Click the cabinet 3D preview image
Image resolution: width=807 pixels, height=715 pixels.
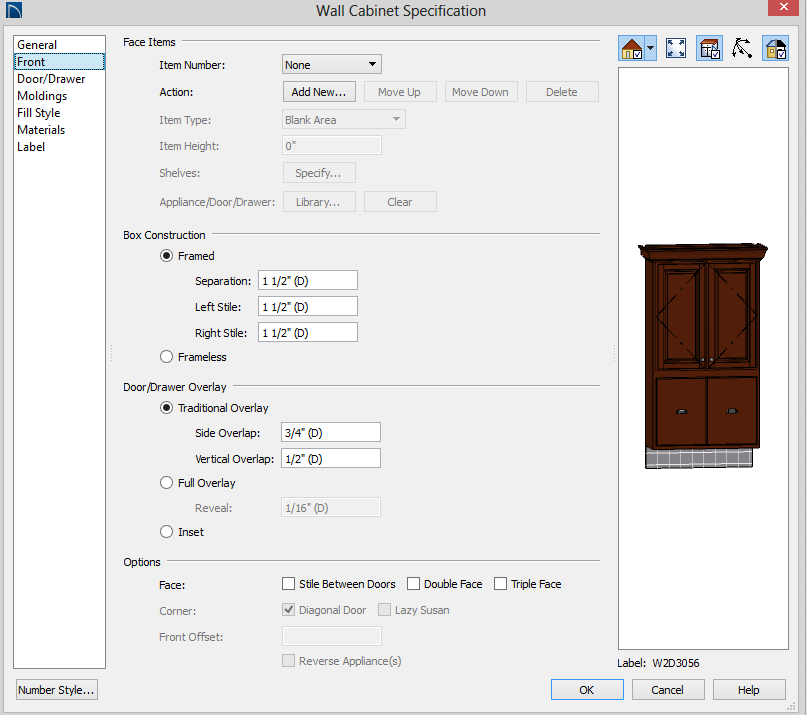[703, 355]
